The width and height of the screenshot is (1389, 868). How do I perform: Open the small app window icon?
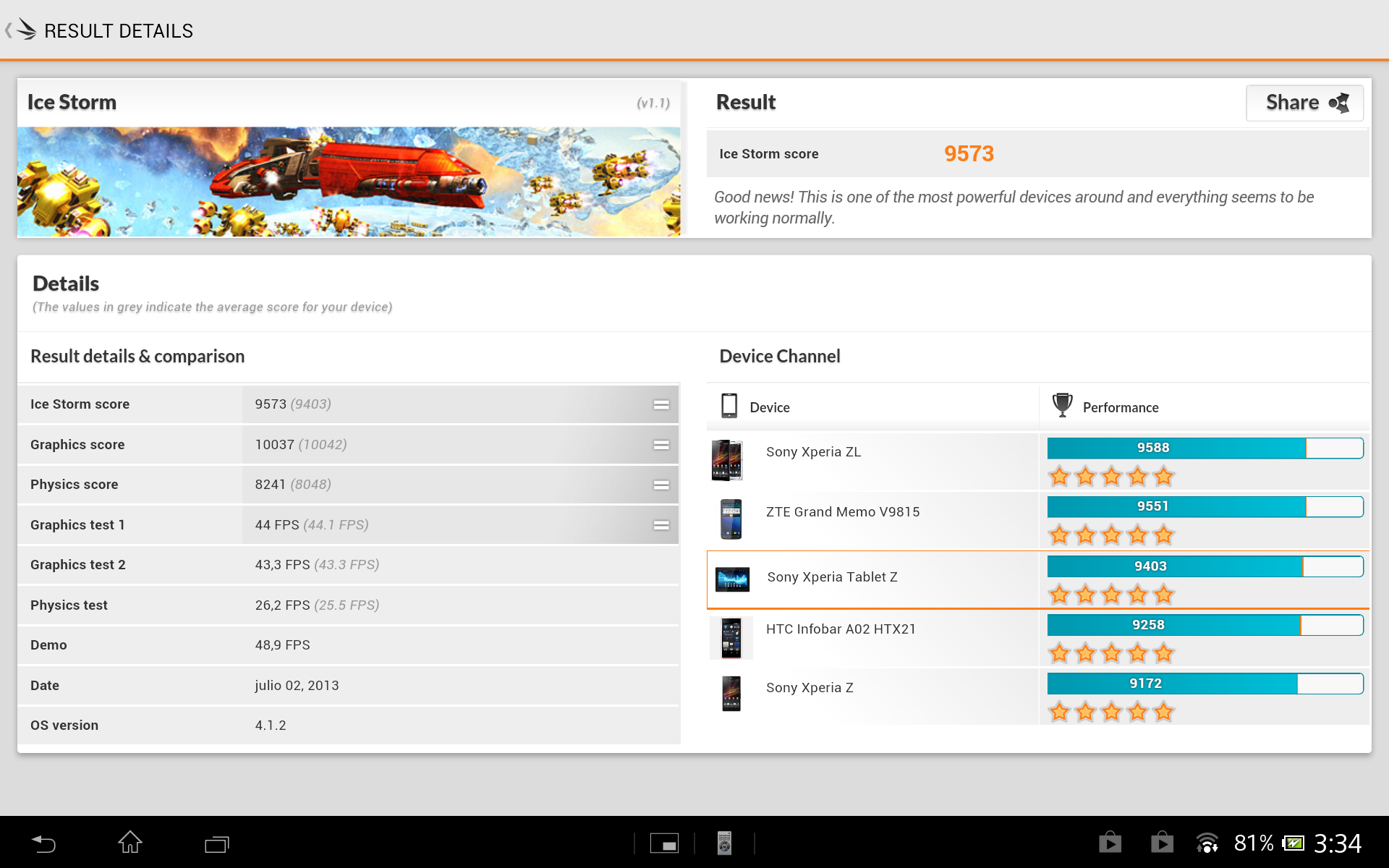[663, 843]
